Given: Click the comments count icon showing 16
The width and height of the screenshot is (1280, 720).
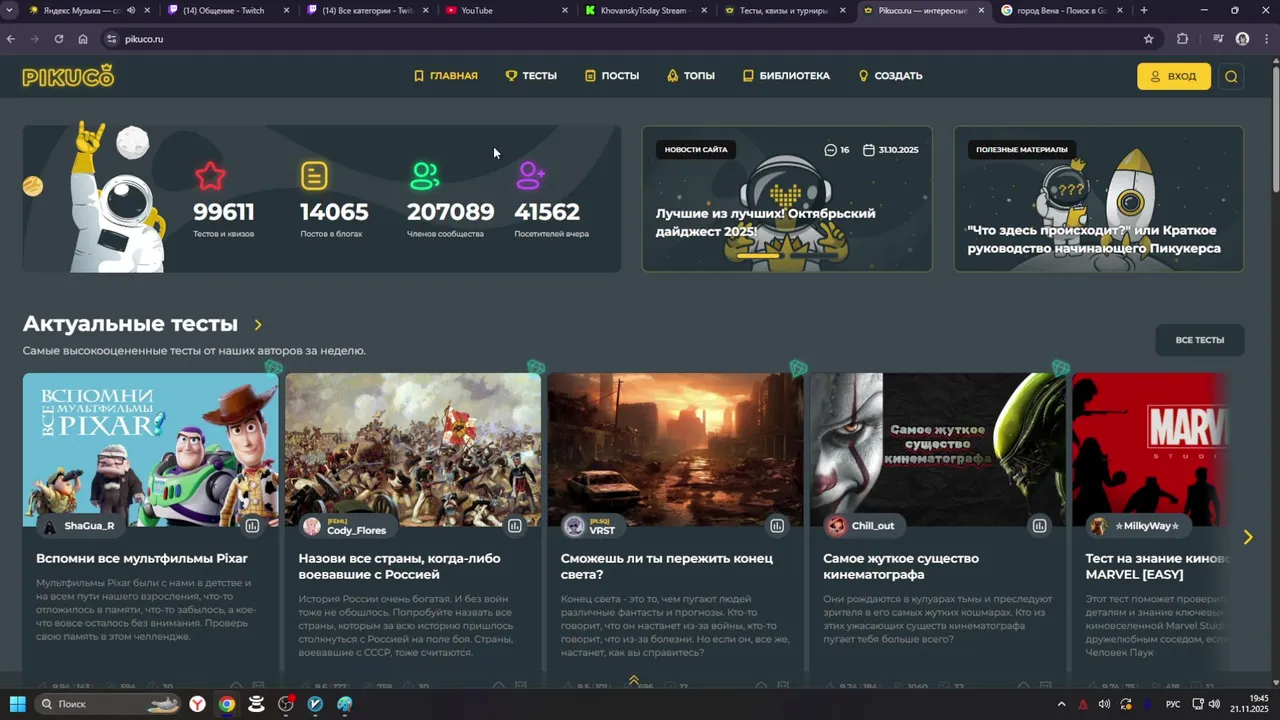Looking at the screenshot, I should tap(830, 150).
